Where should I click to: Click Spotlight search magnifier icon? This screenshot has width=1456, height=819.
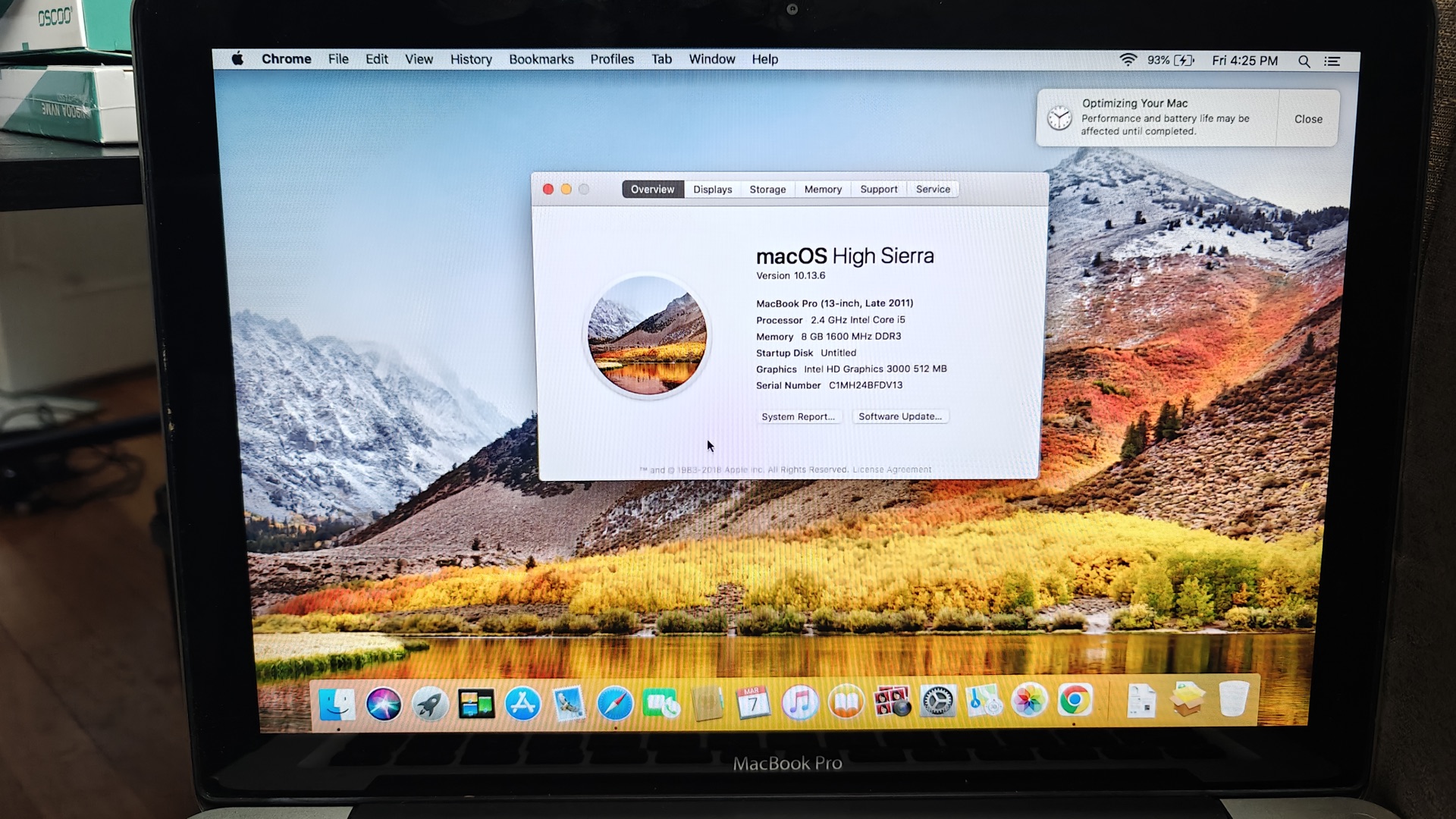coord(1304,61)
